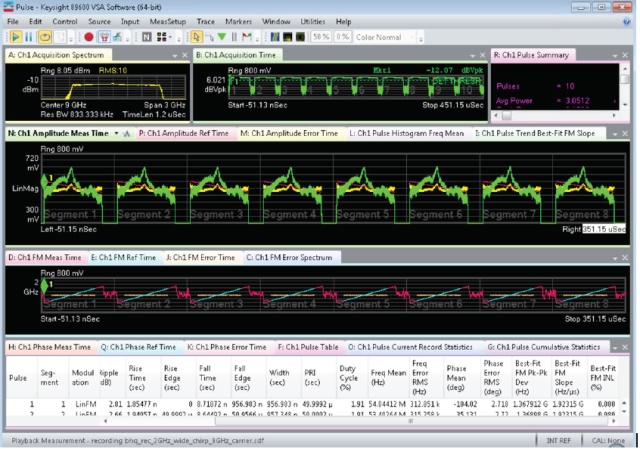
Task: Start the measurement with the Run button
Action: pyautogui.click(x=16, y=37)
